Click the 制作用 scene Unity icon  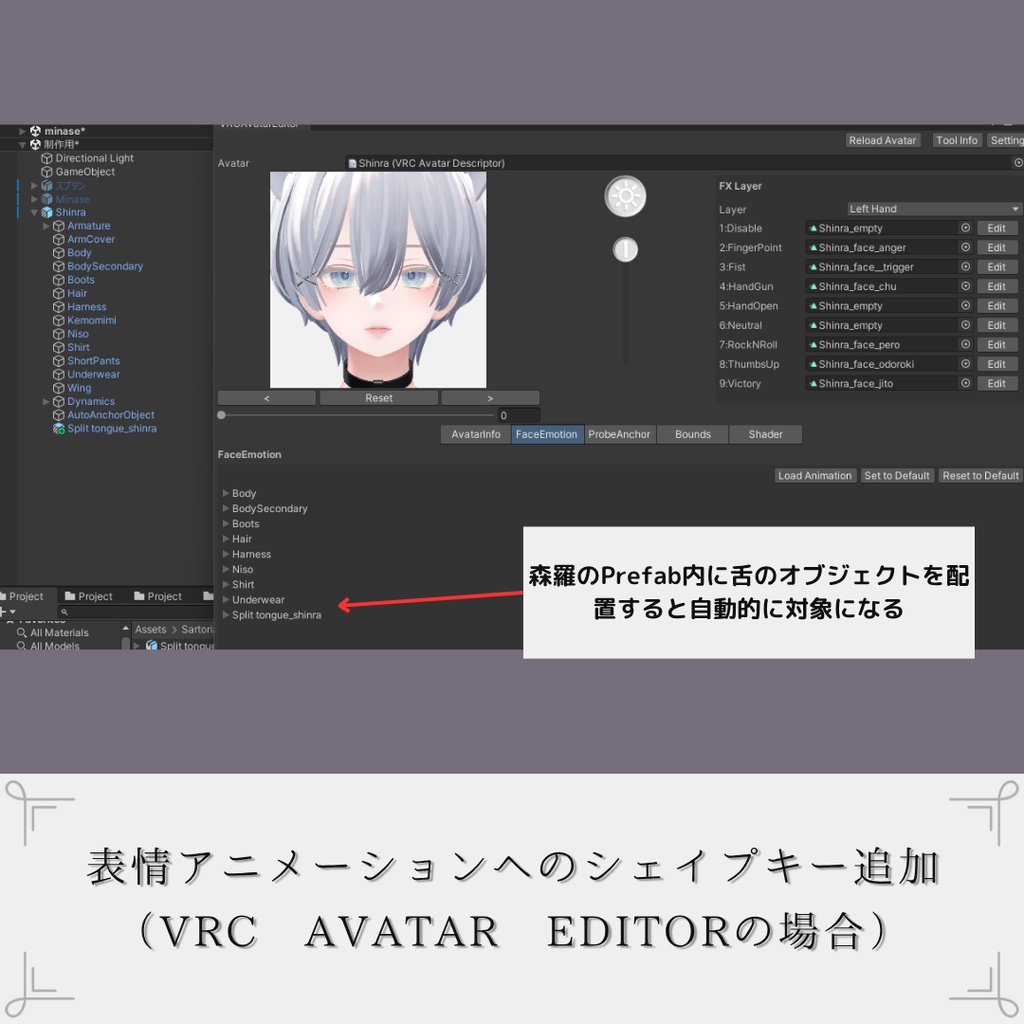tap(35, 144)
